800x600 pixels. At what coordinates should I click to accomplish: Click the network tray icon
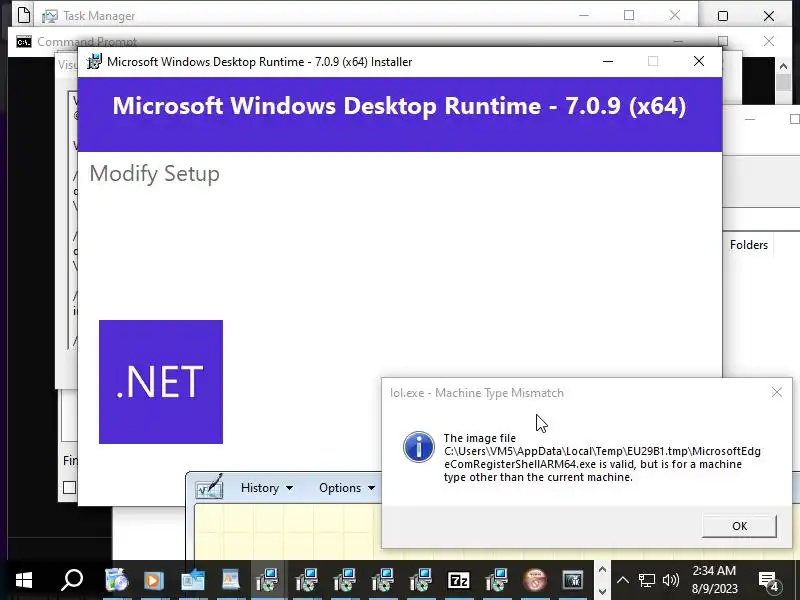(x=646, y=580)
